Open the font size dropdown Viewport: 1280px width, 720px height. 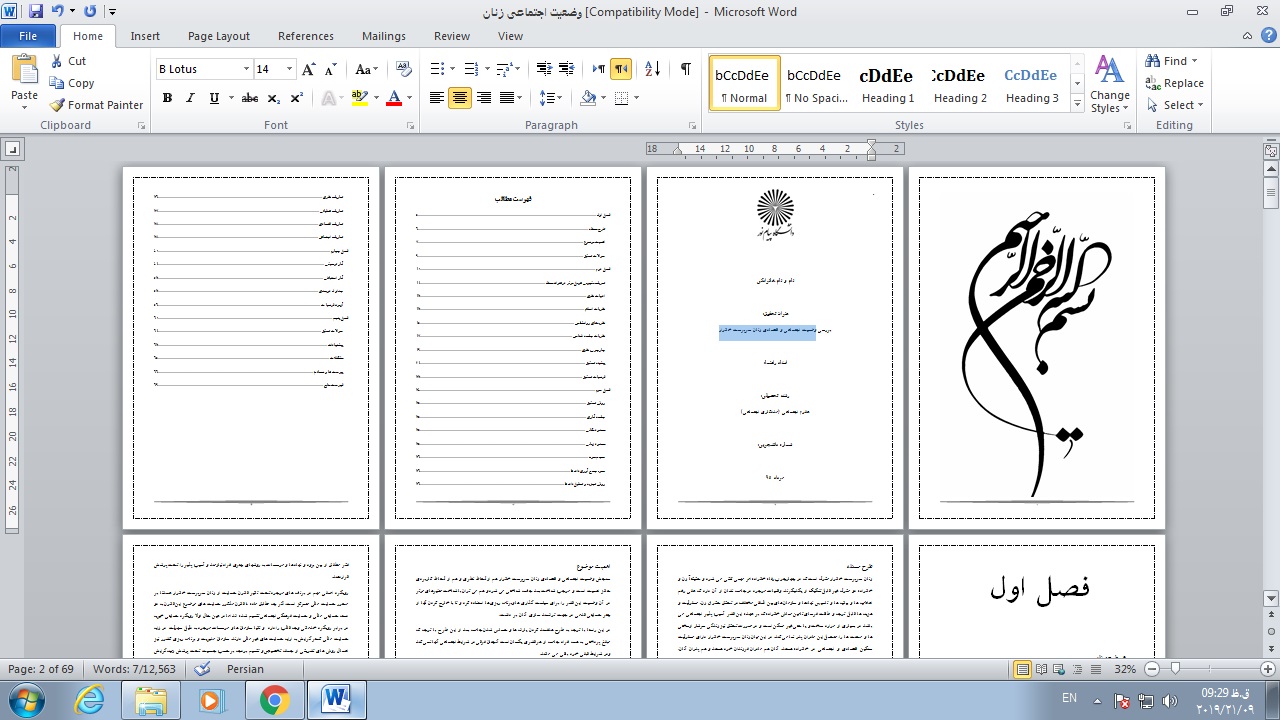tap(290, 69)
